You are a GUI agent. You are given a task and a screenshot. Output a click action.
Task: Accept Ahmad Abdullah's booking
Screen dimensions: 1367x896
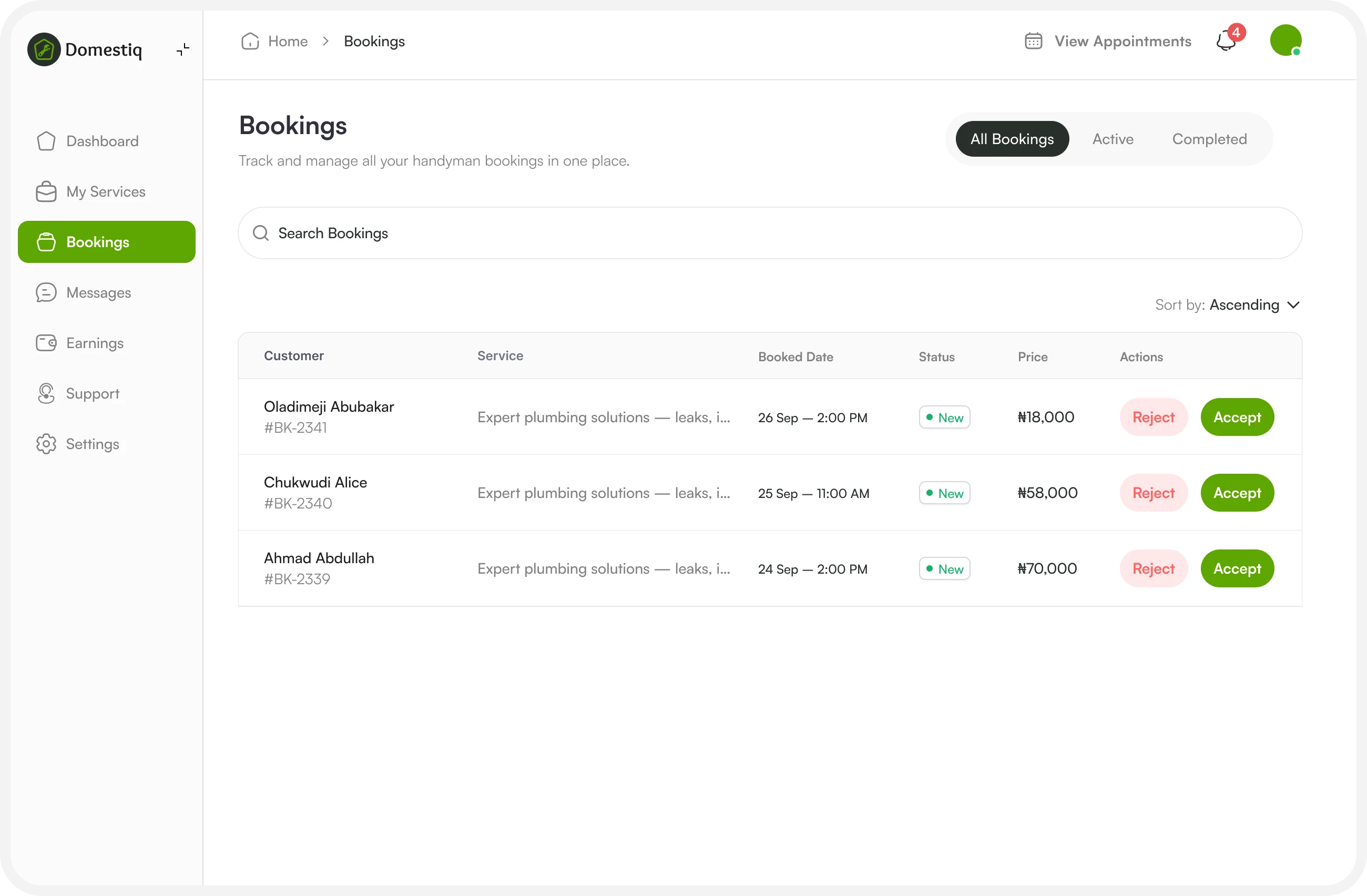(1237, 568)
